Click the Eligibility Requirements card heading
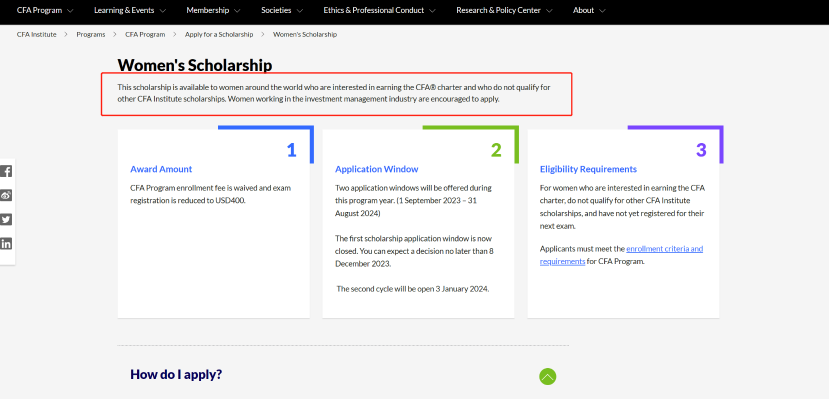 (x=588, y=169)
